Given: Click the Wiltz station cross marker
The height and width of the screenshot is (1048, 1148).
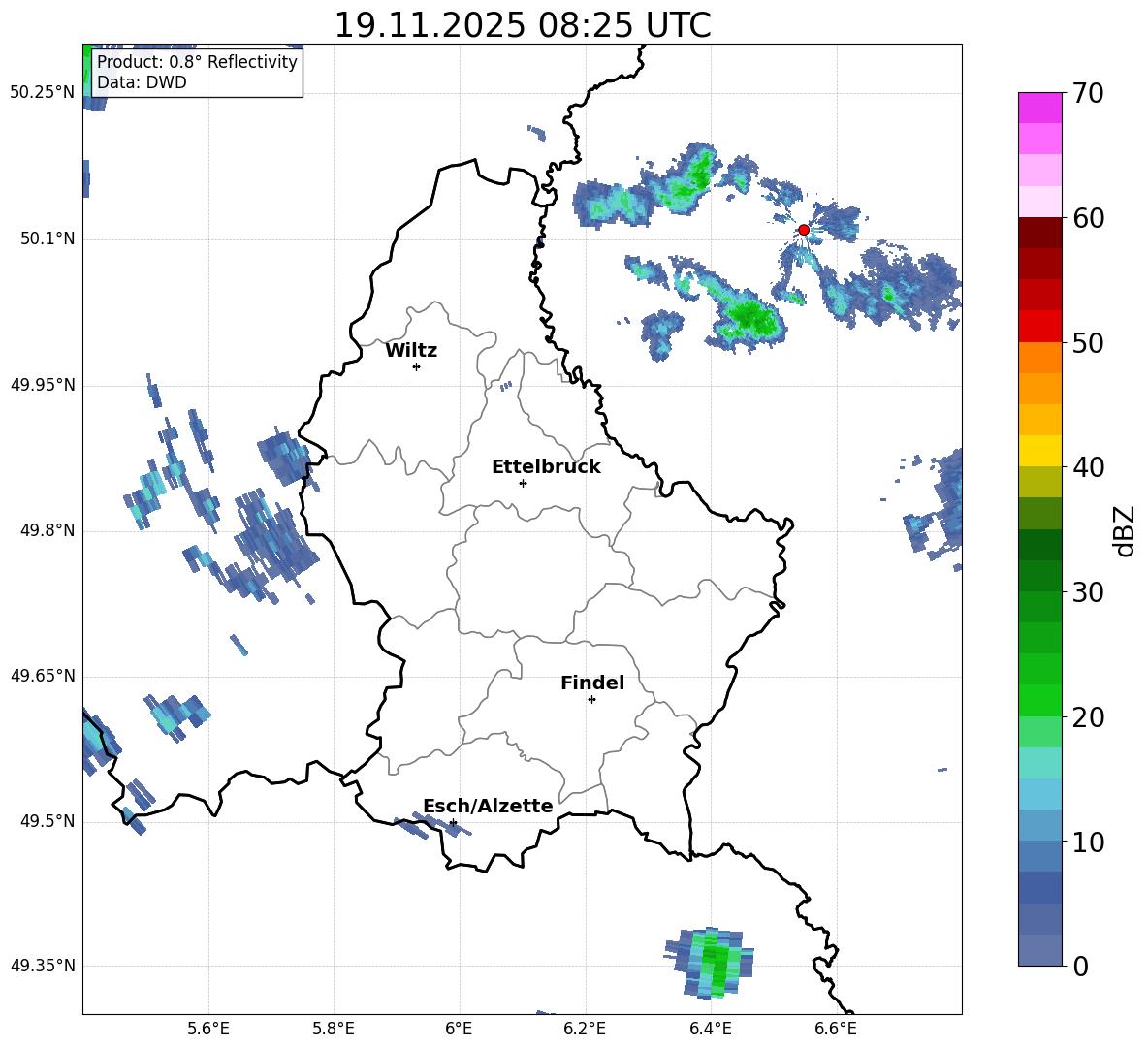Looking at the screenshot, I should tap(416, 366).
